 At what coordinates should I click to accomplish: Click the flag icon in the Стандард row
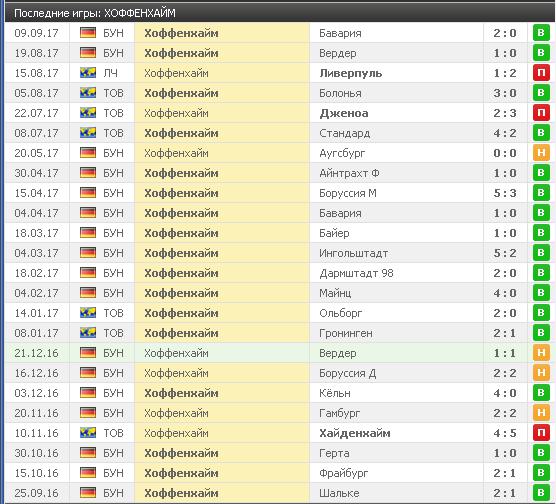tap(88, 133)
